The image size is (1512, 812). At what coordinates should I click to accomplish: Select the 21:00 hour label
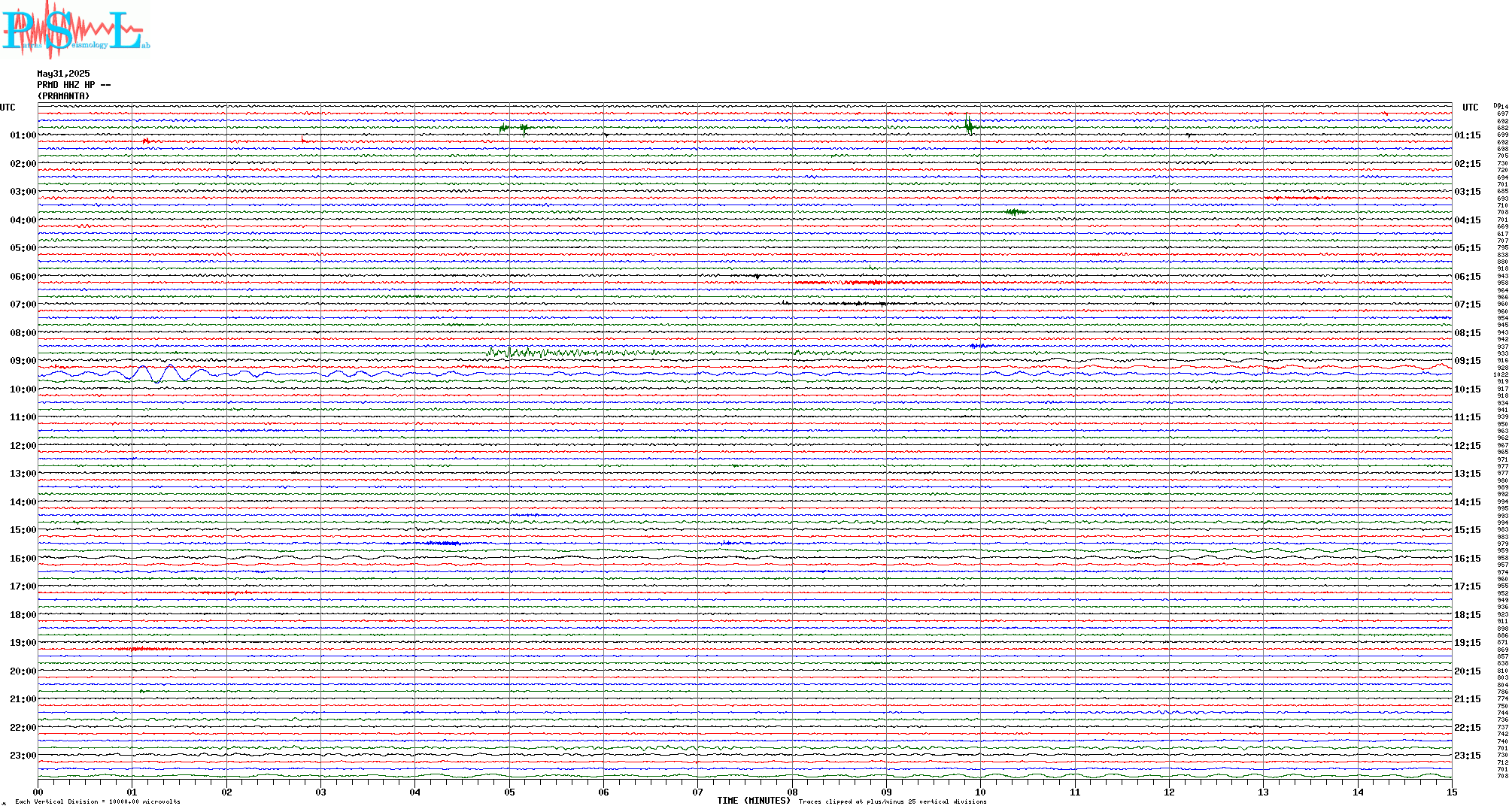coord(23,699)
